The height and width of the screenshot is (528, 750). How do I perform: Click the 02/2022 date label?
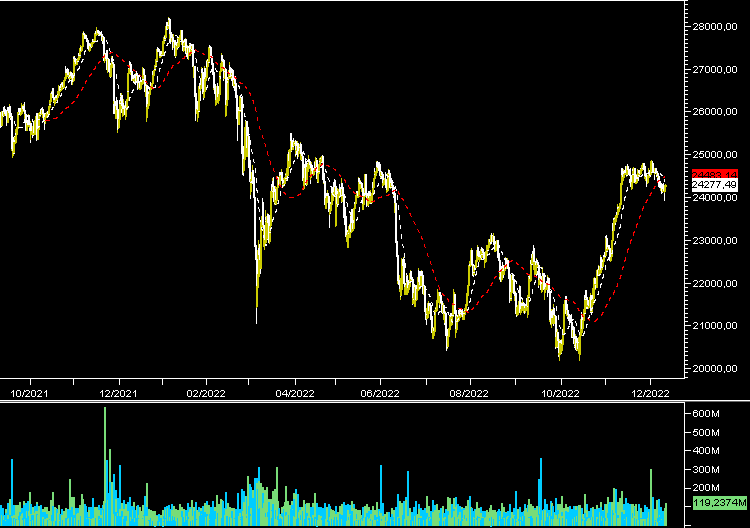[x=206, y=394]
